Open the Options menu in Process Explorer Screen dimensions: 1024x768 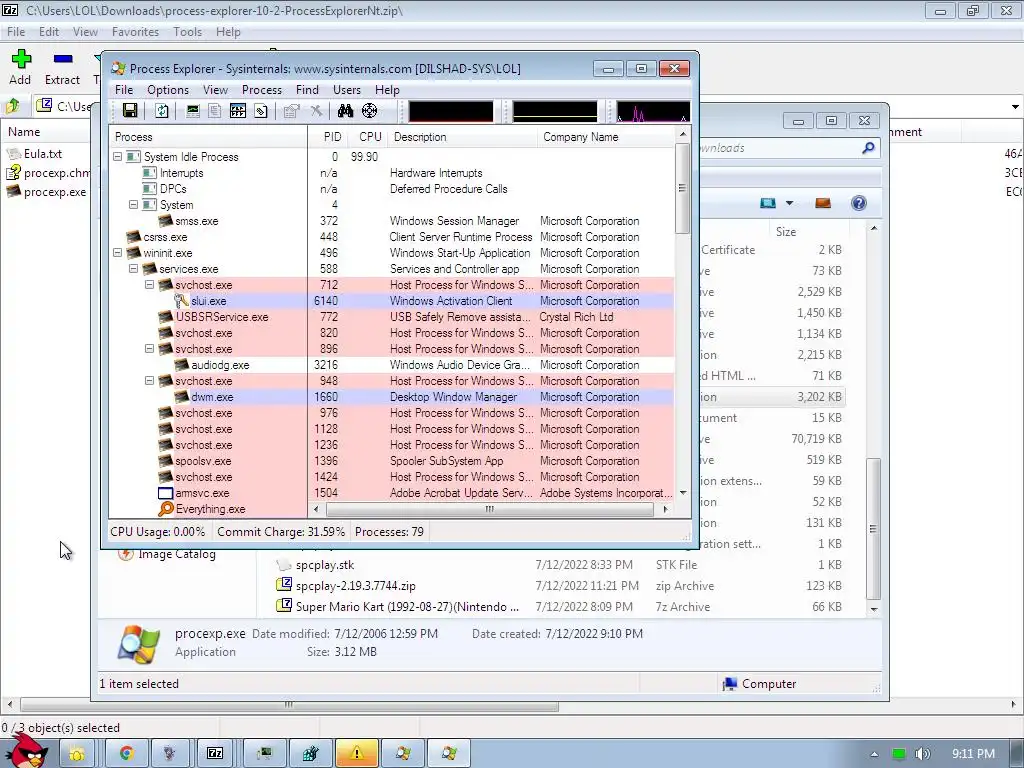[x=168, y=89]
